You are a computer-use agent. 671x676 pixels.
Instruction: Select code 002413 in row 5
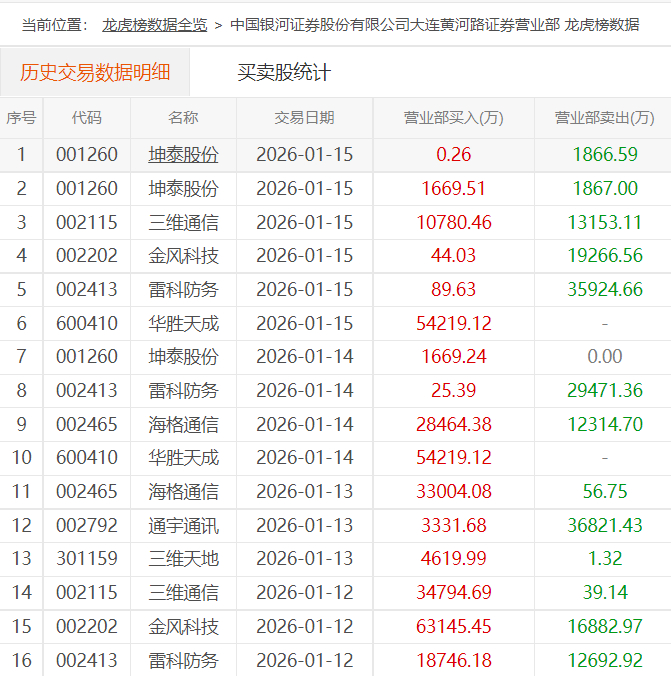point(87,289)
